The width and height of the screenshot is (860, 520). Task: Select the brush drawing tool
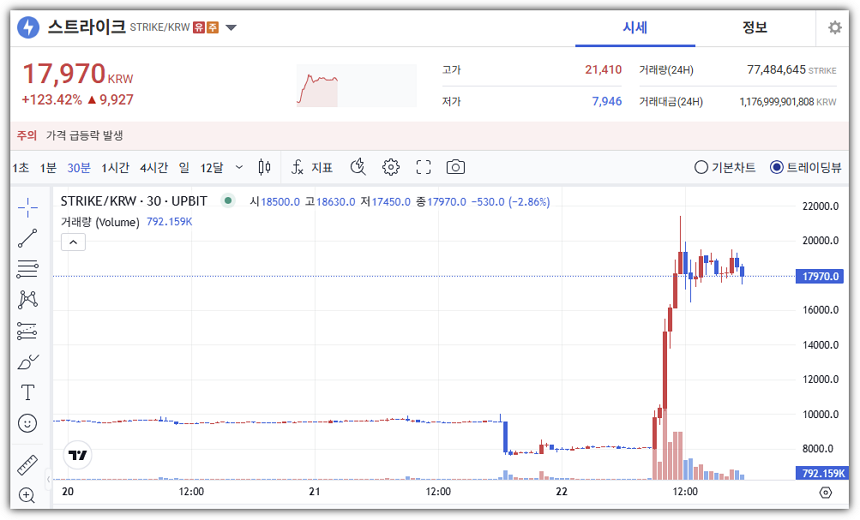click(27, 362)
